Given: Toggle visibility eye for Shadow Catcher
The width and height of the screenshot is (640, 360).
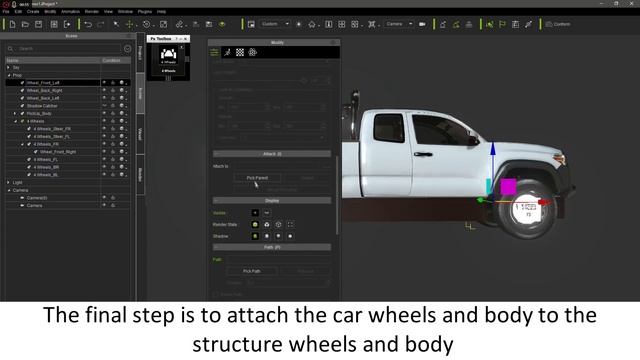Looking at the screenshot, I should (x=104, y=106).
